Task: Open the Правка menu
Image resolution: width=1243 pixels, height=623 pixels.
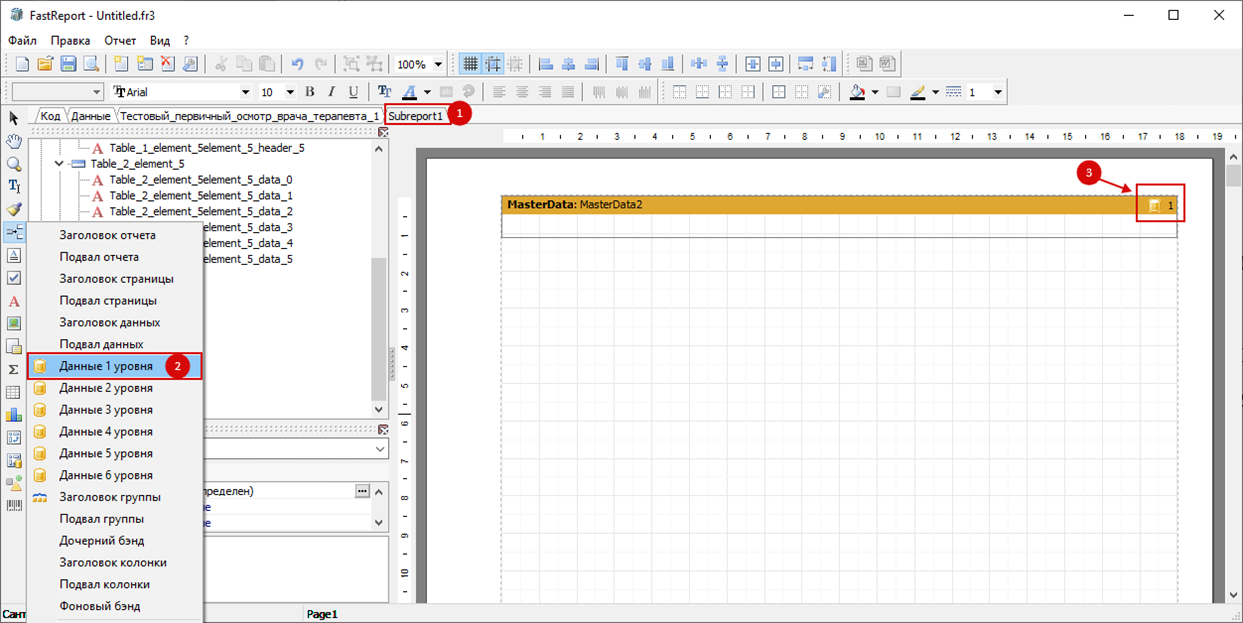Action: click(70, 40)
